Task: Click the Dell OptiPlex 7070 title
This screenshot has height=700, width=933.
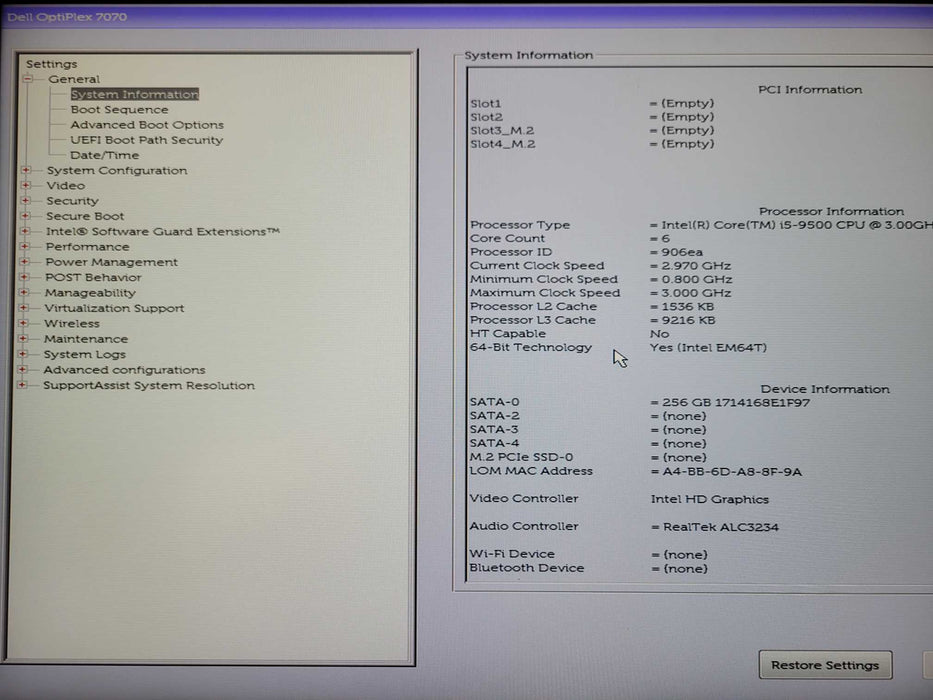Action: (x=67, y=17)
